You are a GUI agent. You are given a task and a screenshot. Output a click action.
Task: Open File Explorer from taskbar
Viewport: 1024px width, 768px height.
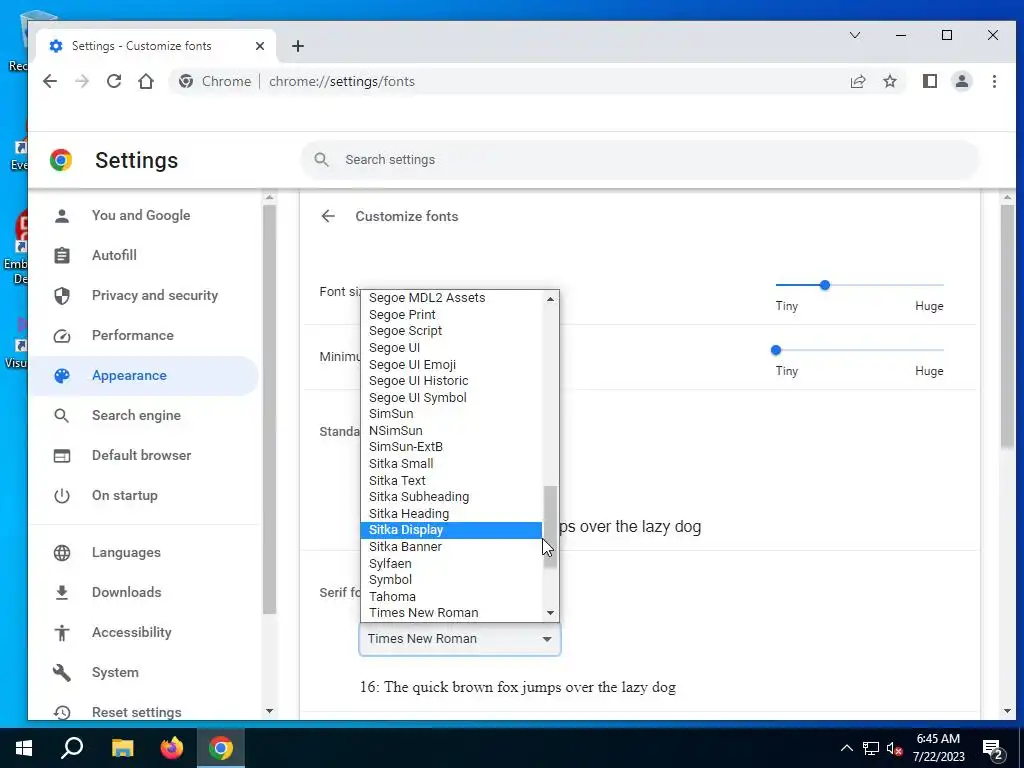(x=122, y=748)
